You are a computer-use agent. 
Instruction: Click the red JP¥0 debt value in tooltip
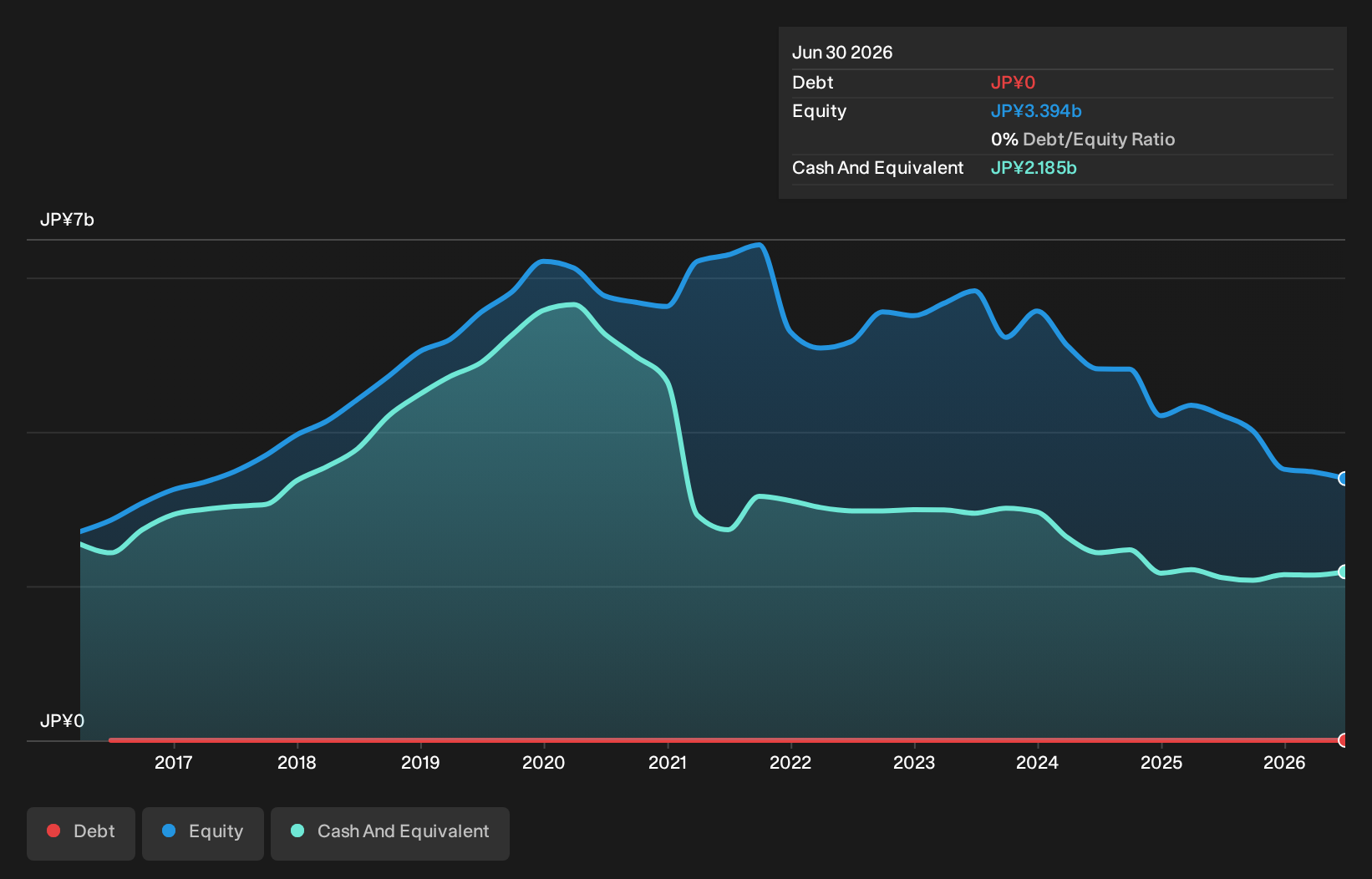point(1013,83)
